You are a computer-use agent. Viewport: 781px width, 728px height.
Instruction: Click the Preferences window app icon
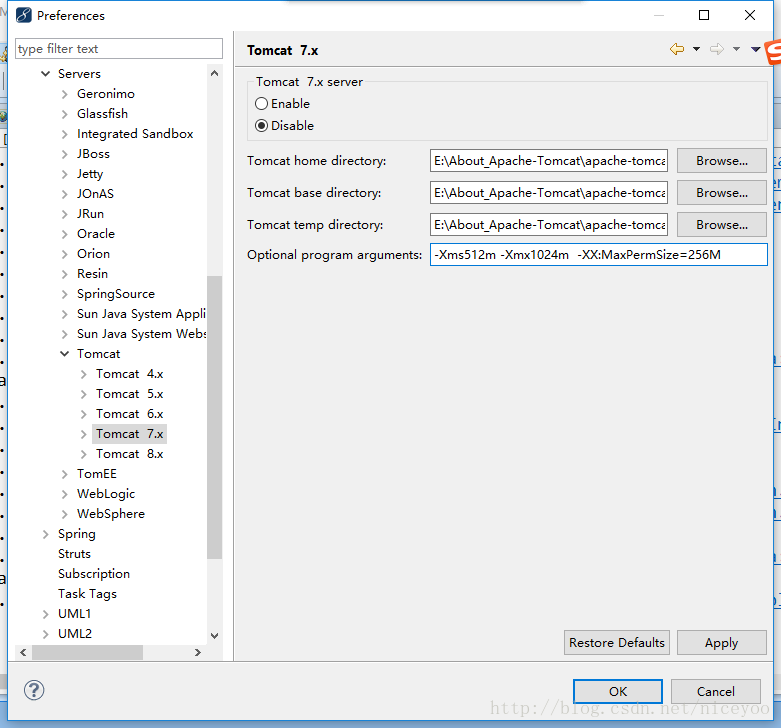click(x=23, y=15)
